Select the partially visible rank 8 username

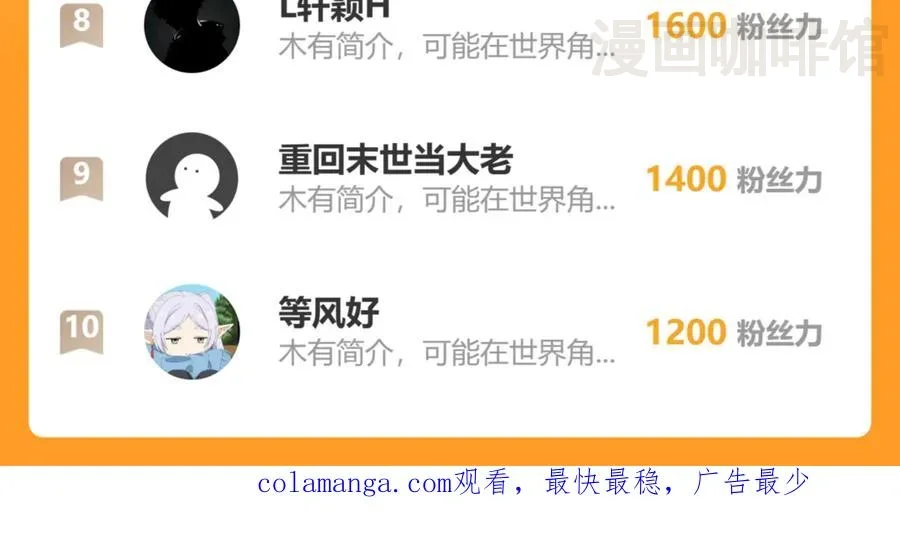click(x=334, y=10)
